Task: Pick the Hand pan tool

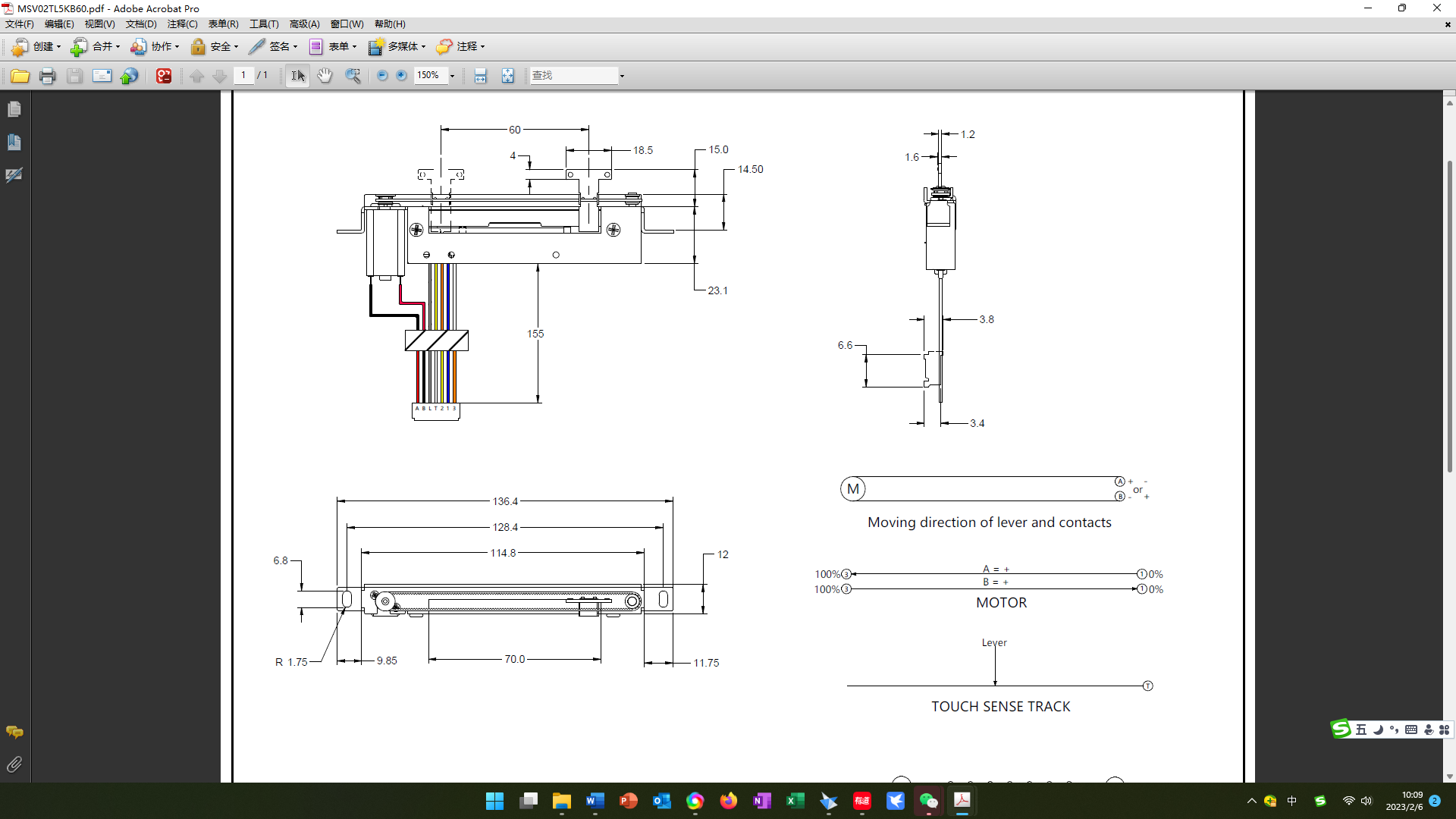Action: tap(325, 76)
